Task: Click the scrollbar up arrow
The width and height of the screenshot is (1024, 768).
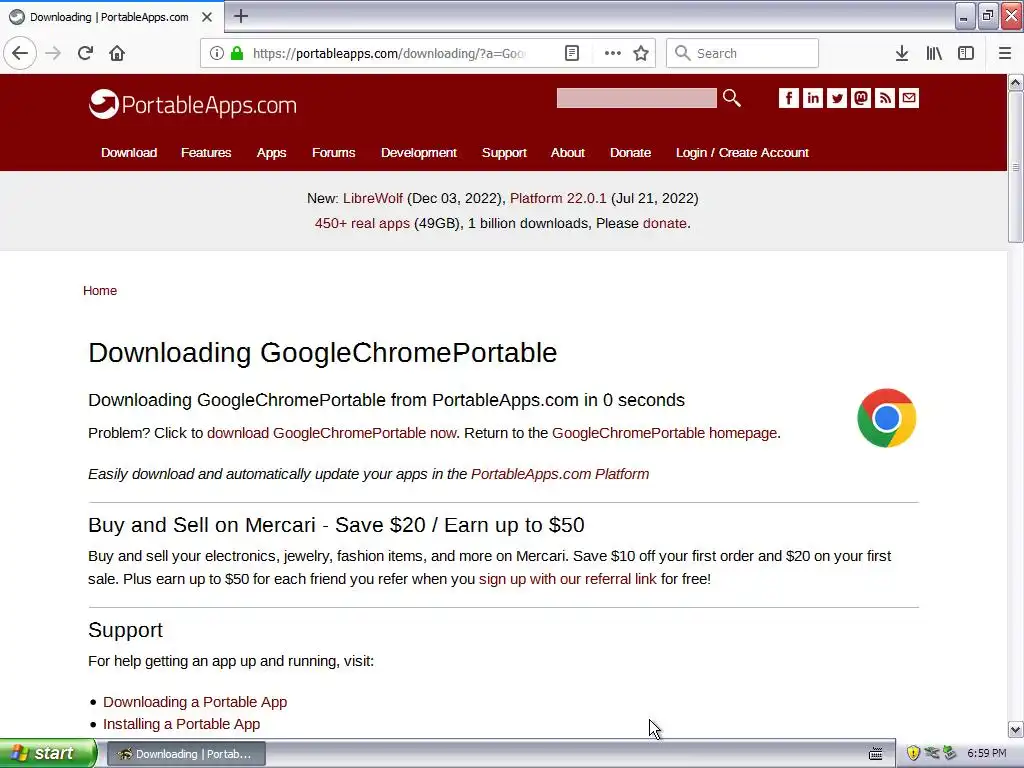Action: click(1015, 83)
